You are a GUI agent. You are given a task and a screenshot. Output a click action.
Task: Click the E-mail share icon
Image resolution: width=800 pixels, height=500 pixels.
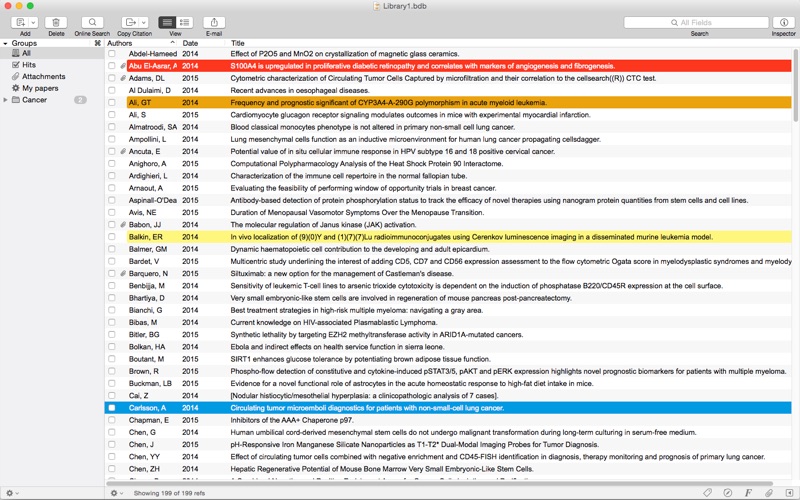(x=214, y=22)
